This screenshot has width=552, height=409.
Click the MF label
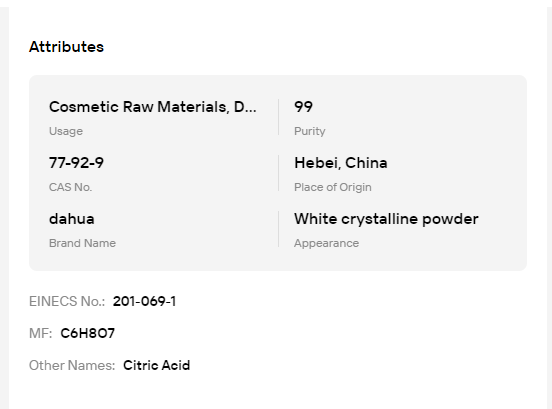point(40,333)
